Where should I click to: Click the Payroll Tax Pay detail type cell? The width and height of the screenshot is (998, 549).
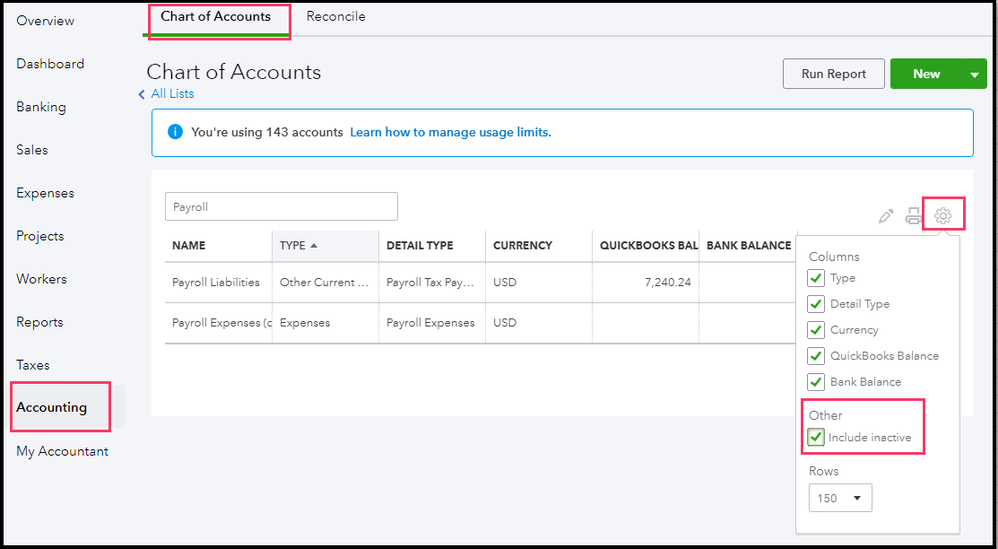tap(430, 282)
